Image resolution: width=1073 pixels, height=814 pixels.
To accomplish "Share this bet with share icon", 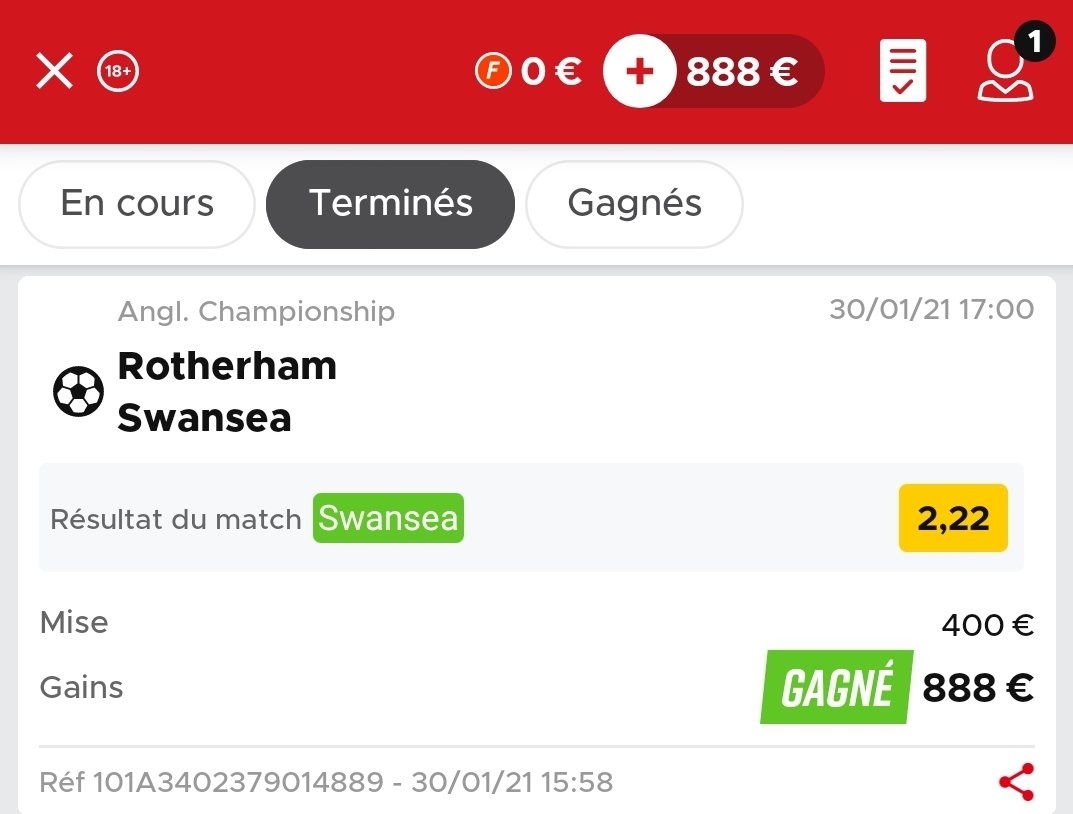I will 1016,782.
